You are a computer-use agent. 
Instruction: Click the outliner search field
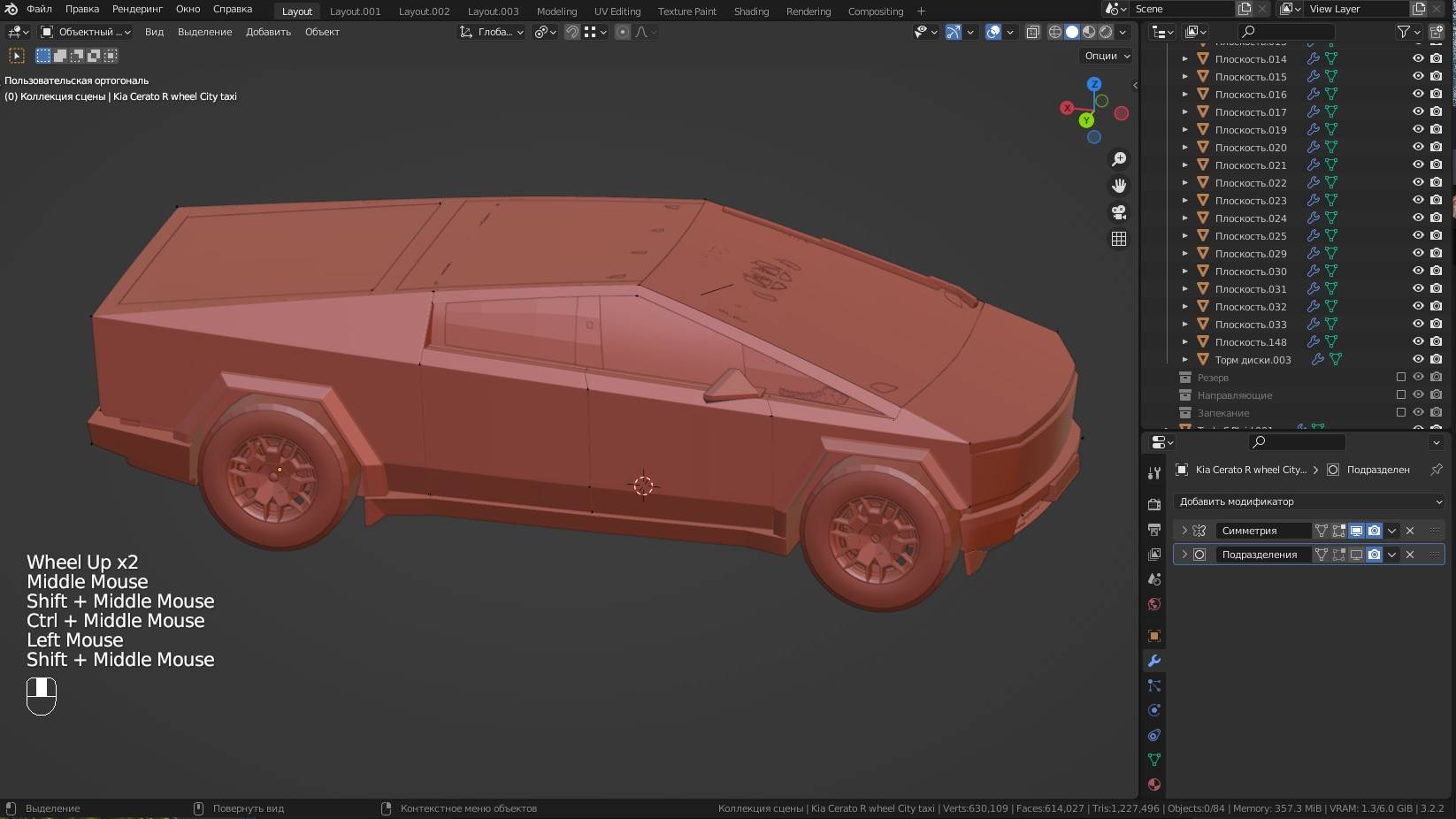pyautogui.click(x=1284, y=32)
